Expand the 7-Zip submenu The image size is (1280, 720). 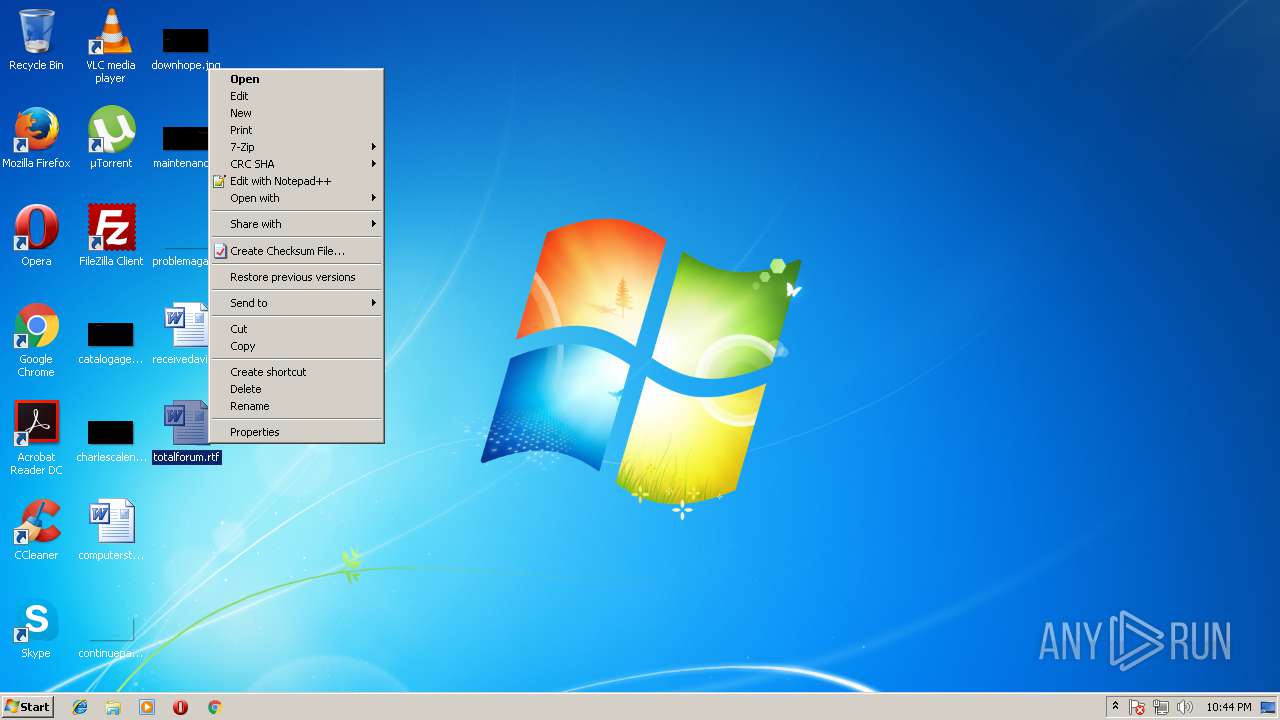pos(296,147)
